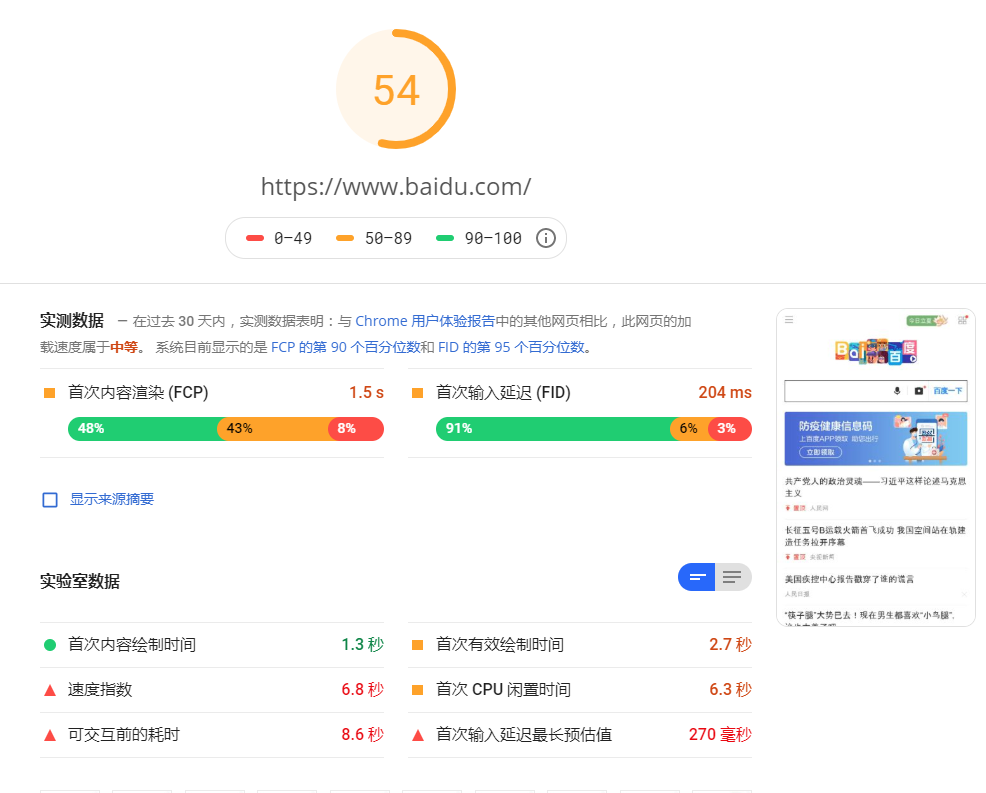The width and height of the screenshot is (986, 793).
Task: Click red triangle icon beside 可交互前的耗时
Action: (50, 735)
